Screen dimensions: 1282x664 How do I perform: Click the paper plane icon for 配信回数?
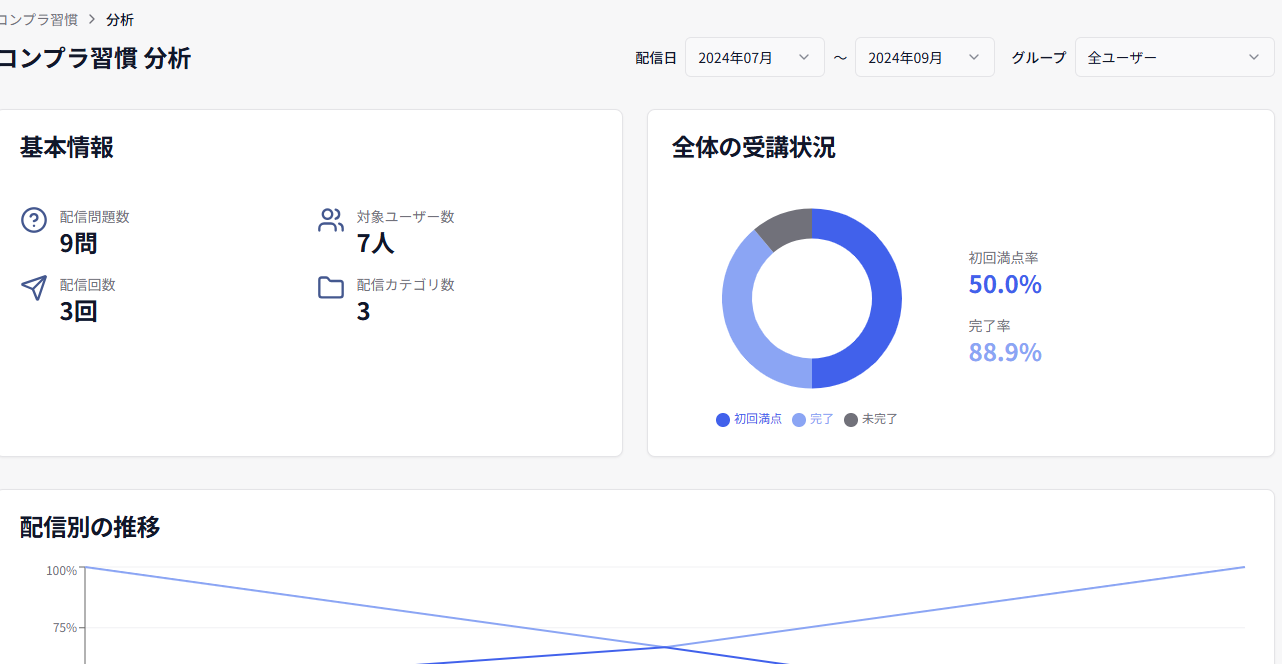33,287
